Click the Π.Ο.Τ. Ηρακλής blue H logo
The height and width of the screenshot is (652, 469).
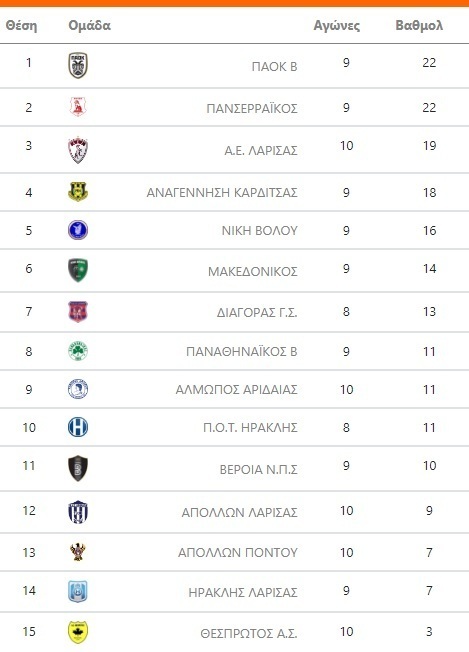click(78, 427)
